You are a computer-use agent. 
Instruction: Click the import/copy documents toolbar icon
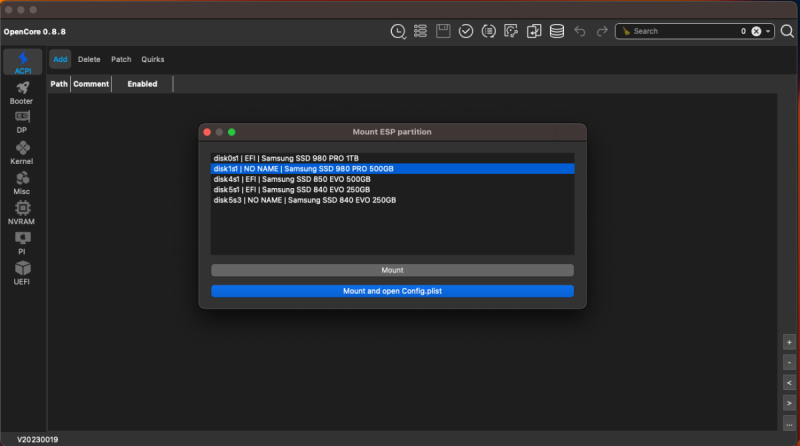coord(534,31)
